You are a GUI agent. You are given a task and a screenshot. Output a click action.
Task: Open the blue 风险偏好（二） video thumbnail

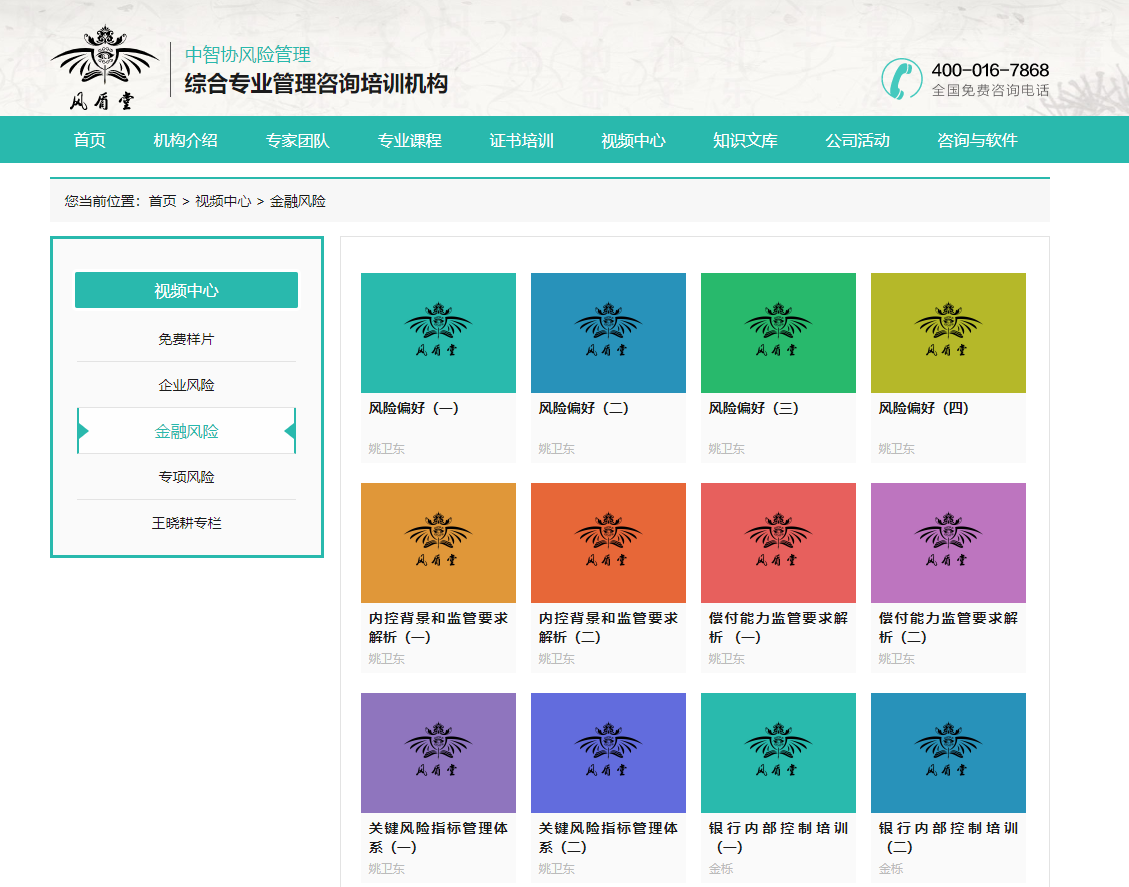(608, 333)
